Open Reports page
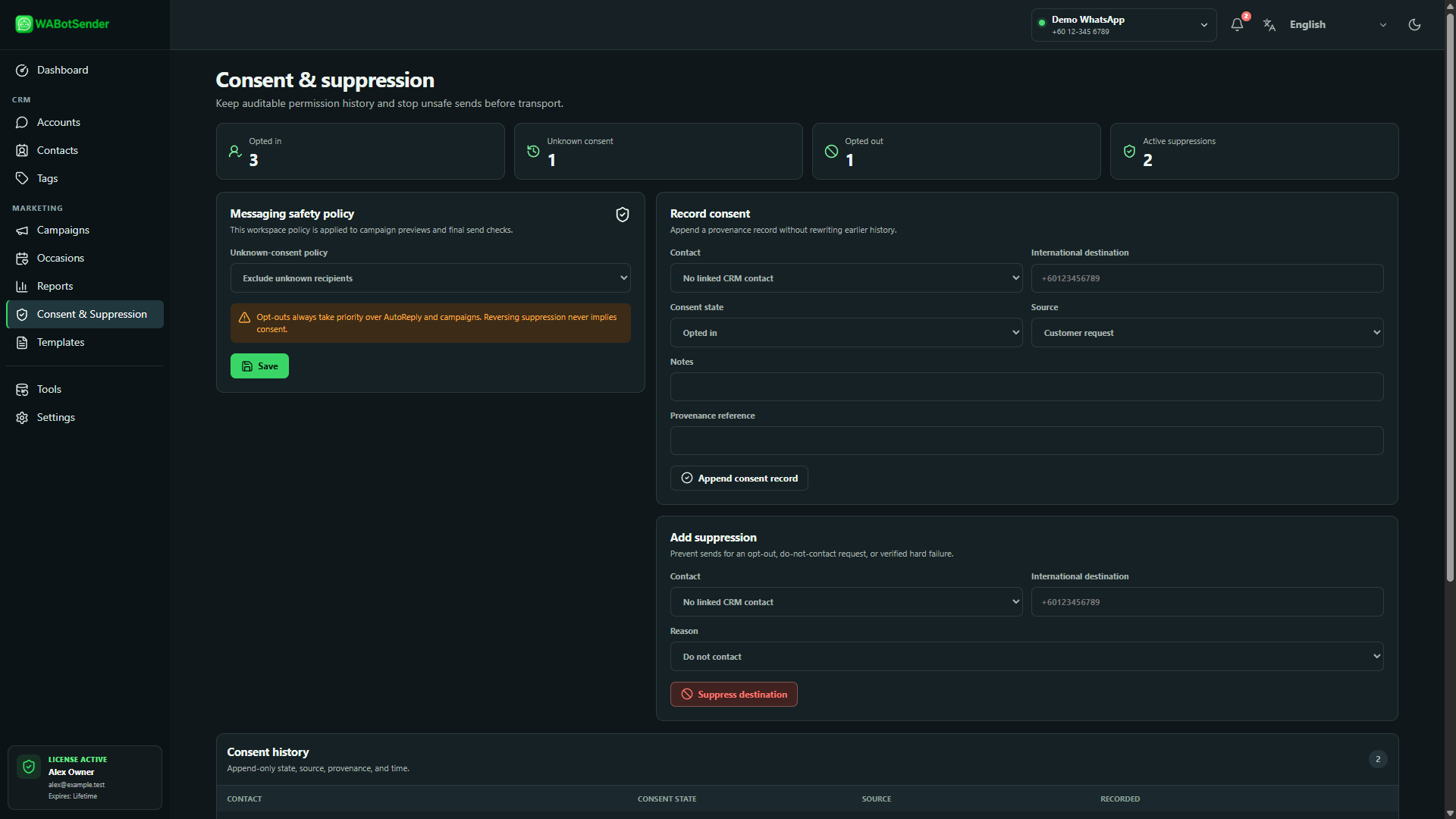 (85, 286)
